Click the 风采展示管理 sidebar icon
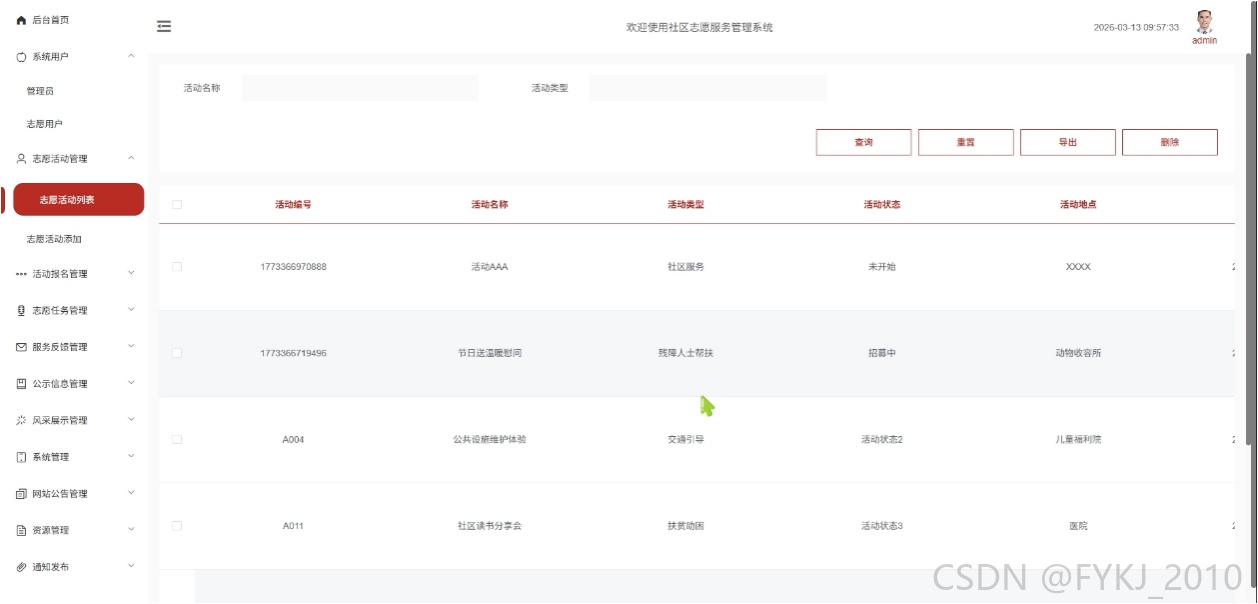The height and width of the screenshot is (604, 1258). (21, 421)
